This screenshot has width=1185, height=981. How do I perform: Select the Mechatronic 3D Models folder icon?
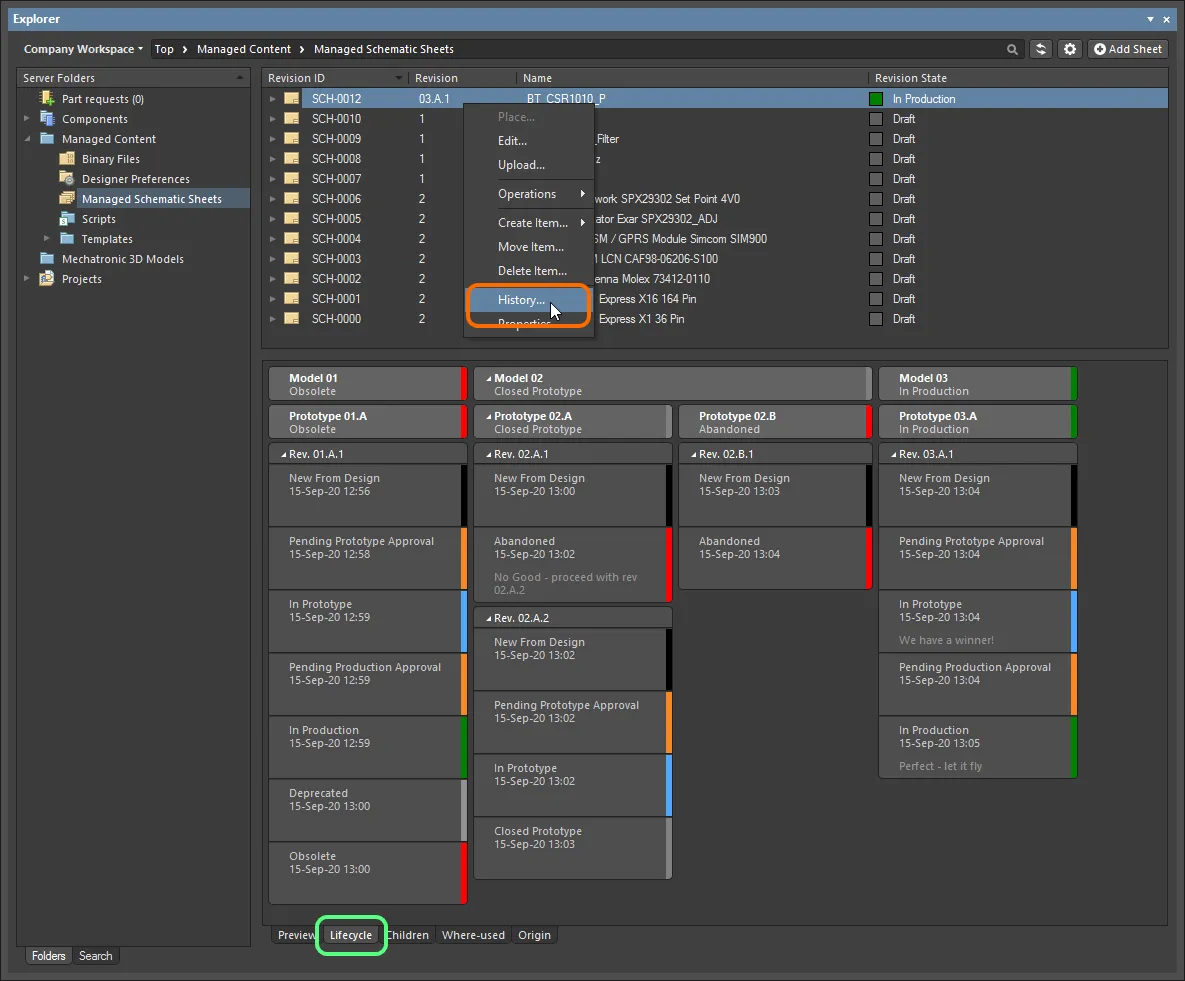click(x=46, y=258)
